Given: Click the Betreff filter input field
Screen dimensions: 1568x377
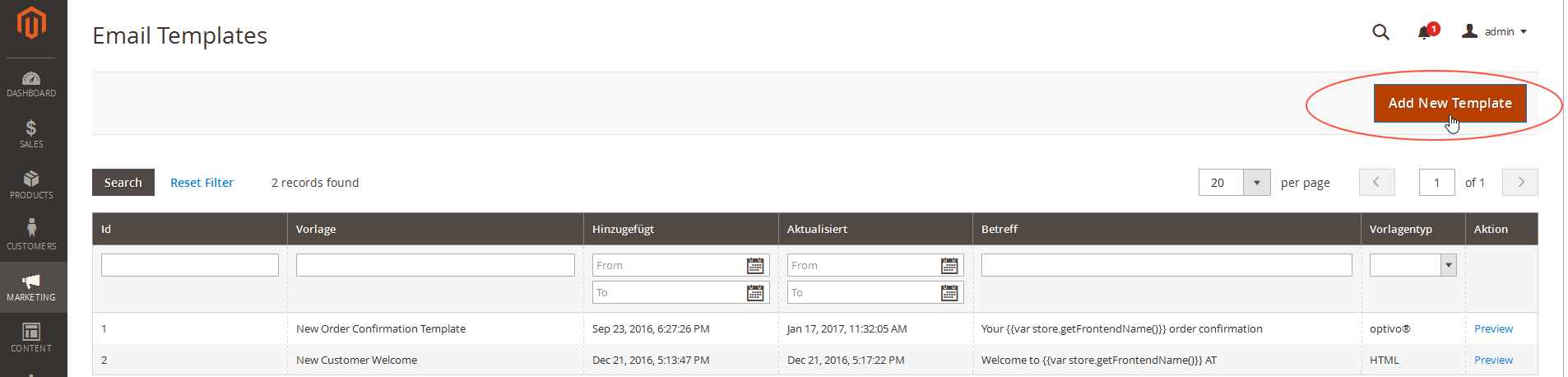Looking at the screenshot, I should [x=1166, y=265].
